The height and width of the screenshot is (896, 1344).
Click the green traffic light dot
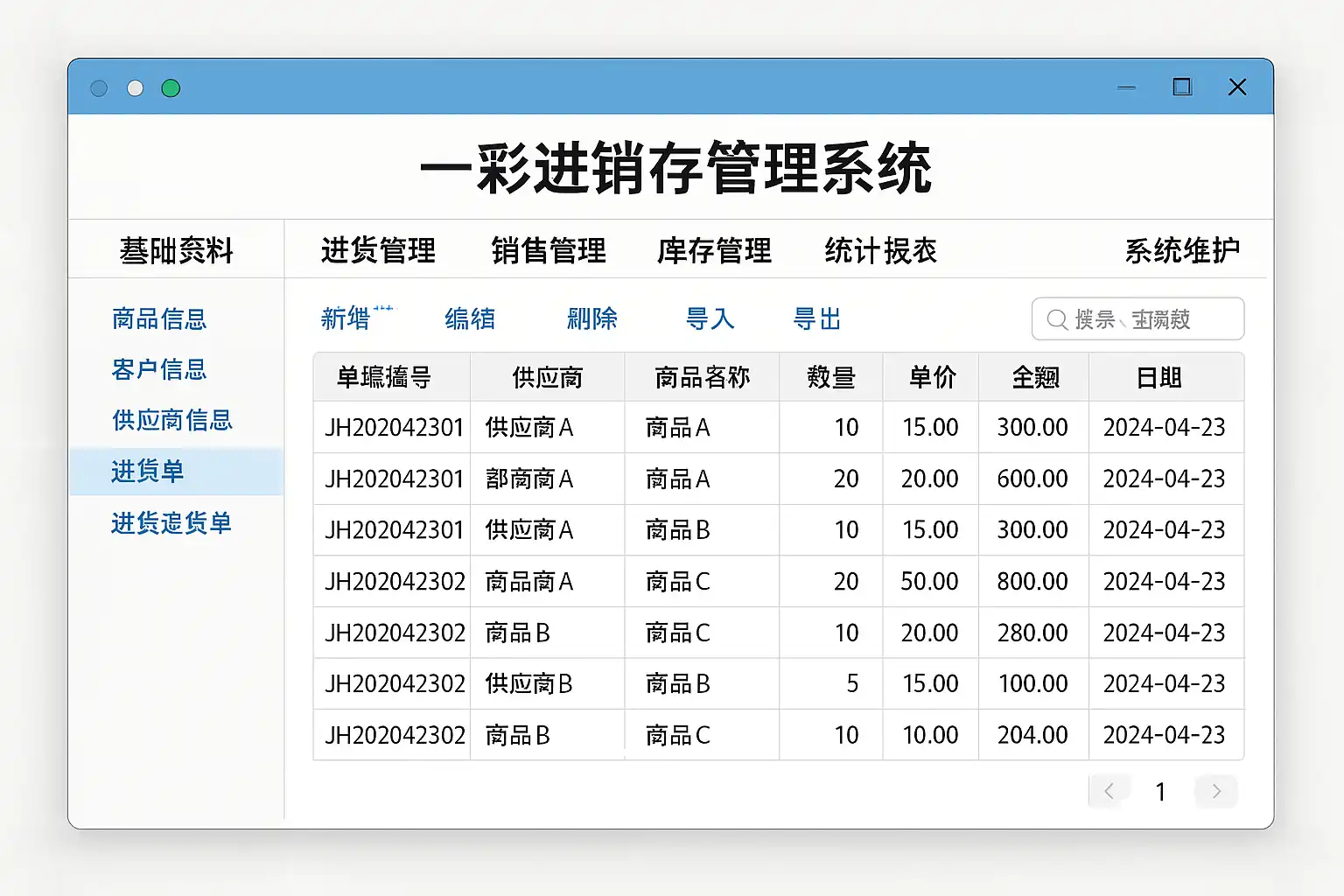171,88
